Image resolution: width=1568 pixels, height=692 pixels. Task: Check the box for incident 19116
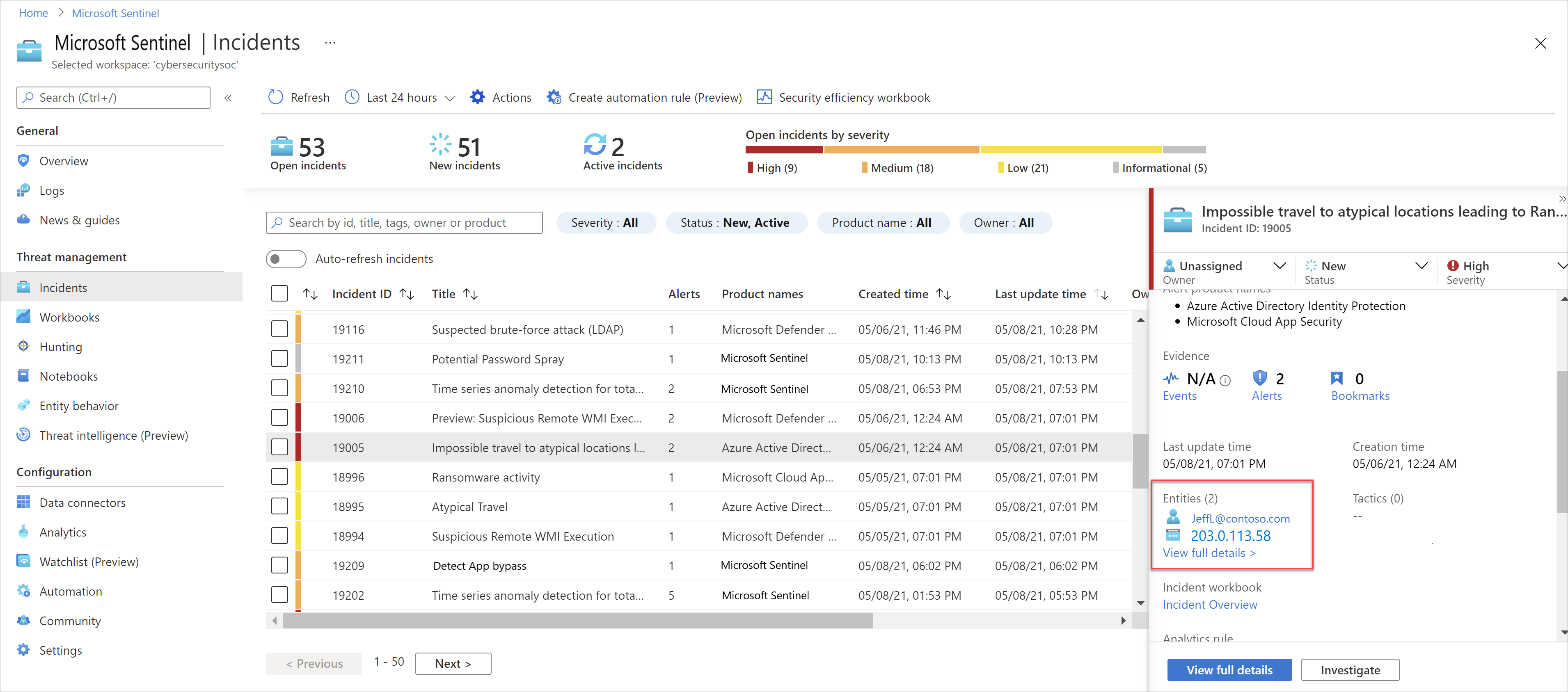click(279, 329)
